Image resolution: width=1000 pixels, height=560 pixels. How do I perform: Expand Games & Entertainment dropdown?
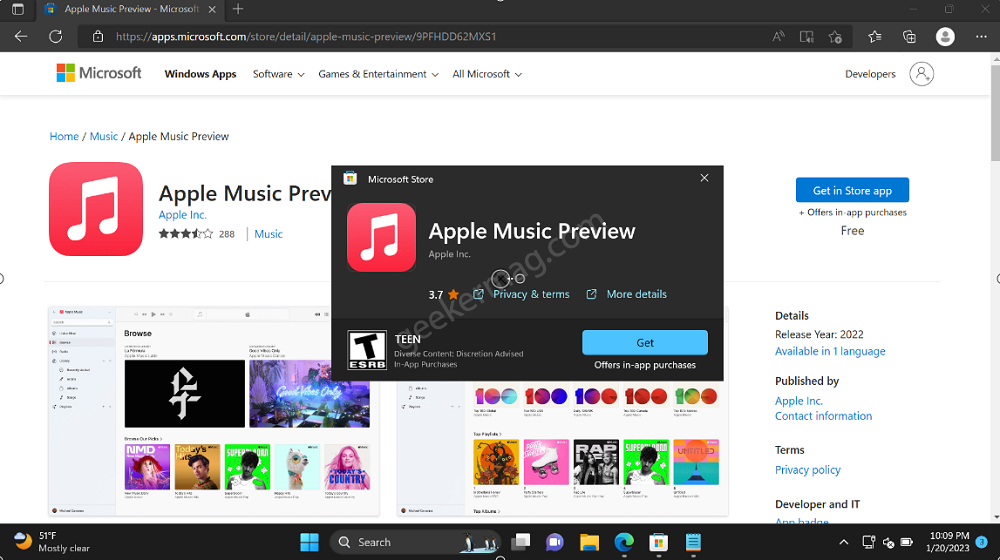pyautogui.click(x=378, y=74)
